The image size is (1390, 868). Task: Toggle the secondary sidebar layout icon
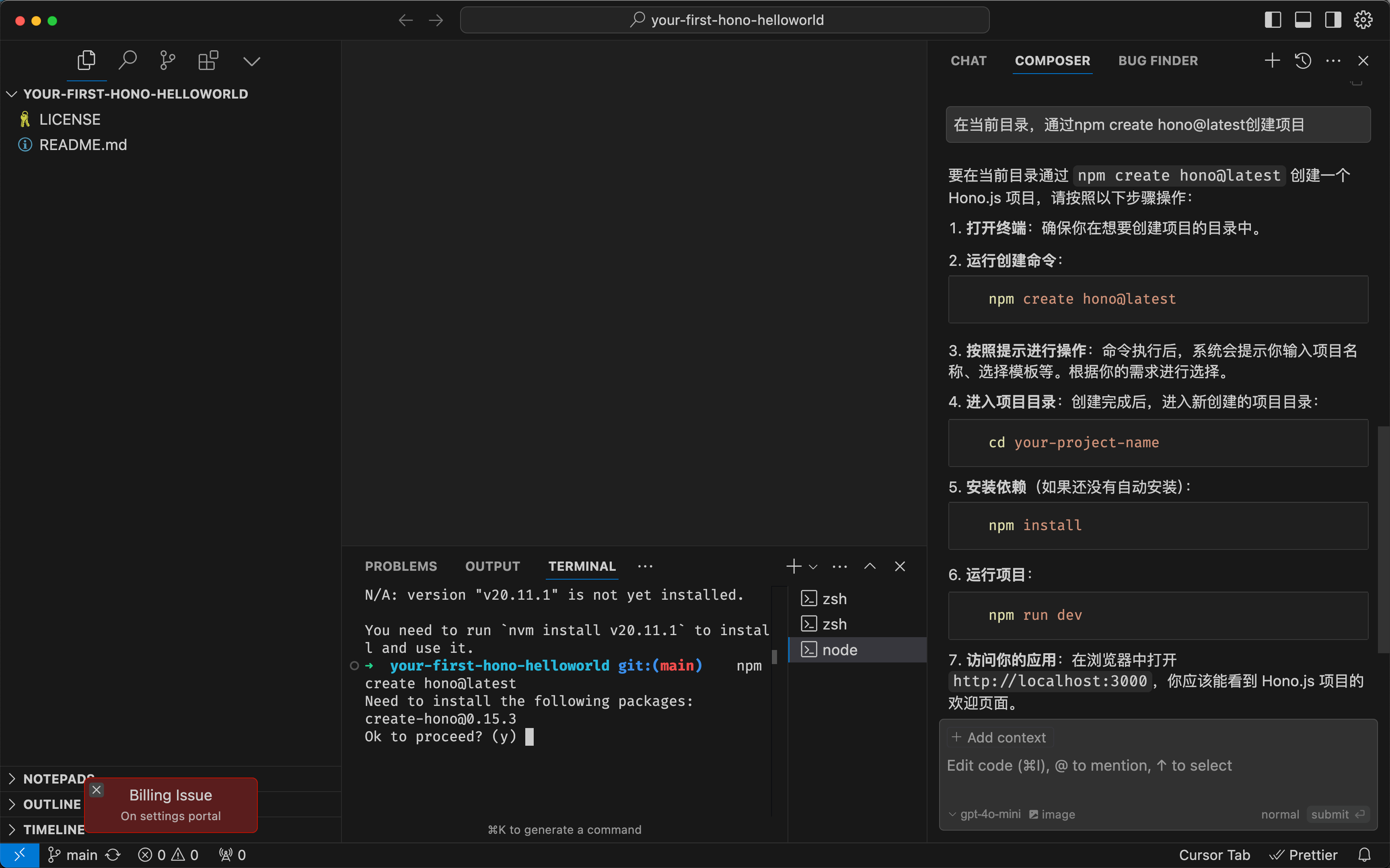[x=1332, y=20]
